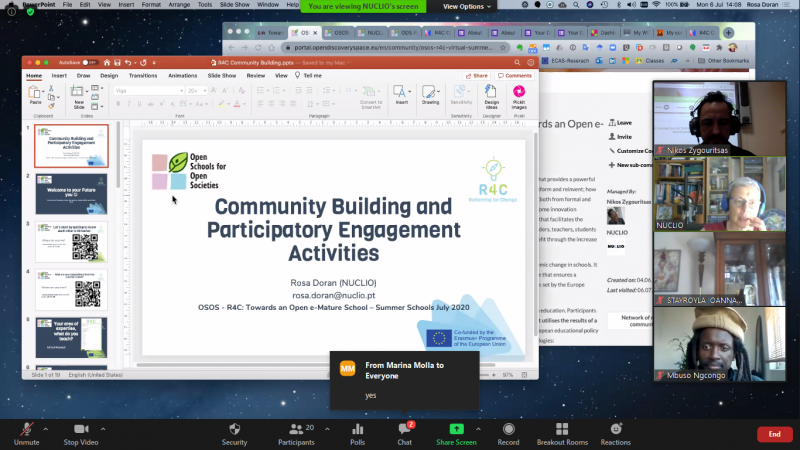Click the Share button in PowerPoint

[477, 75]
